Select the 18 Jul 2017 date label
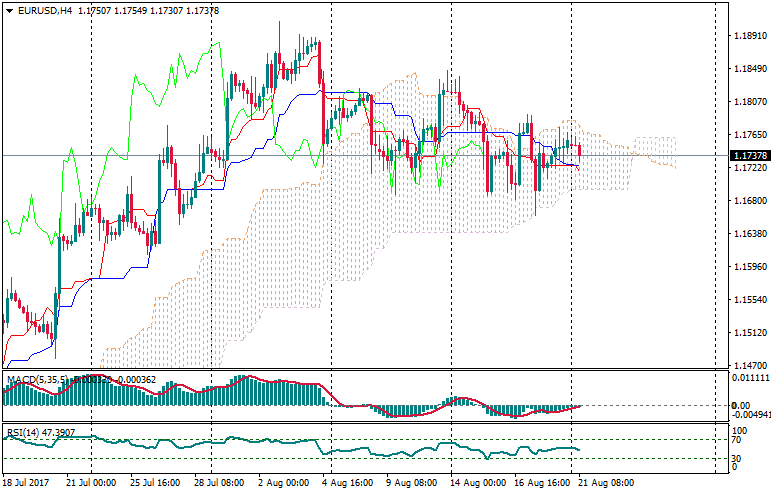This screenshot has height=494, width=771. point(29,481)
